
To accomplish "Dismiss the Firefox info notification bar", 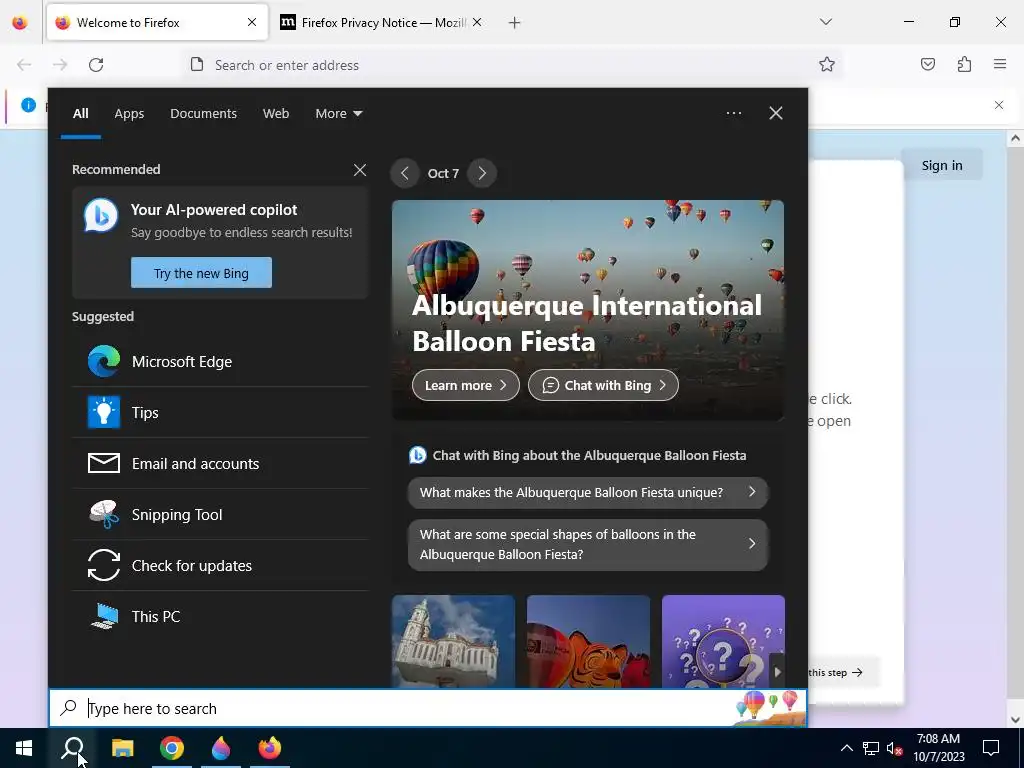I will 999,105.
